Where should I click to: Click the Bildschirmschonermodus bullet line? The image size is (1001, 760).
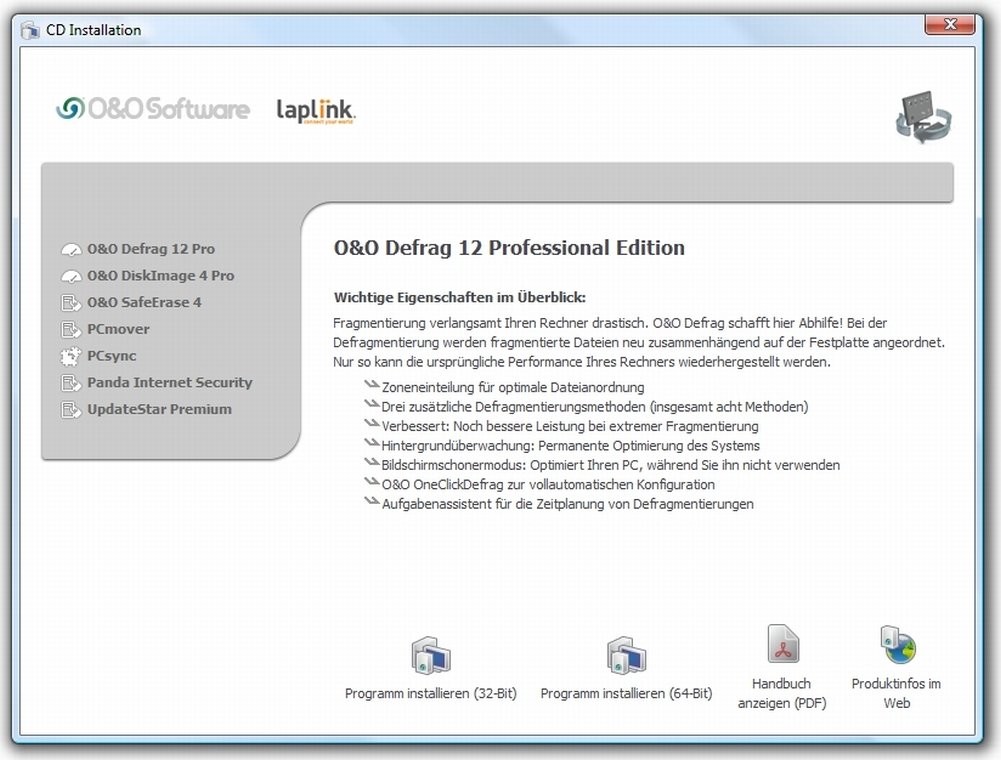click(610, 465)
